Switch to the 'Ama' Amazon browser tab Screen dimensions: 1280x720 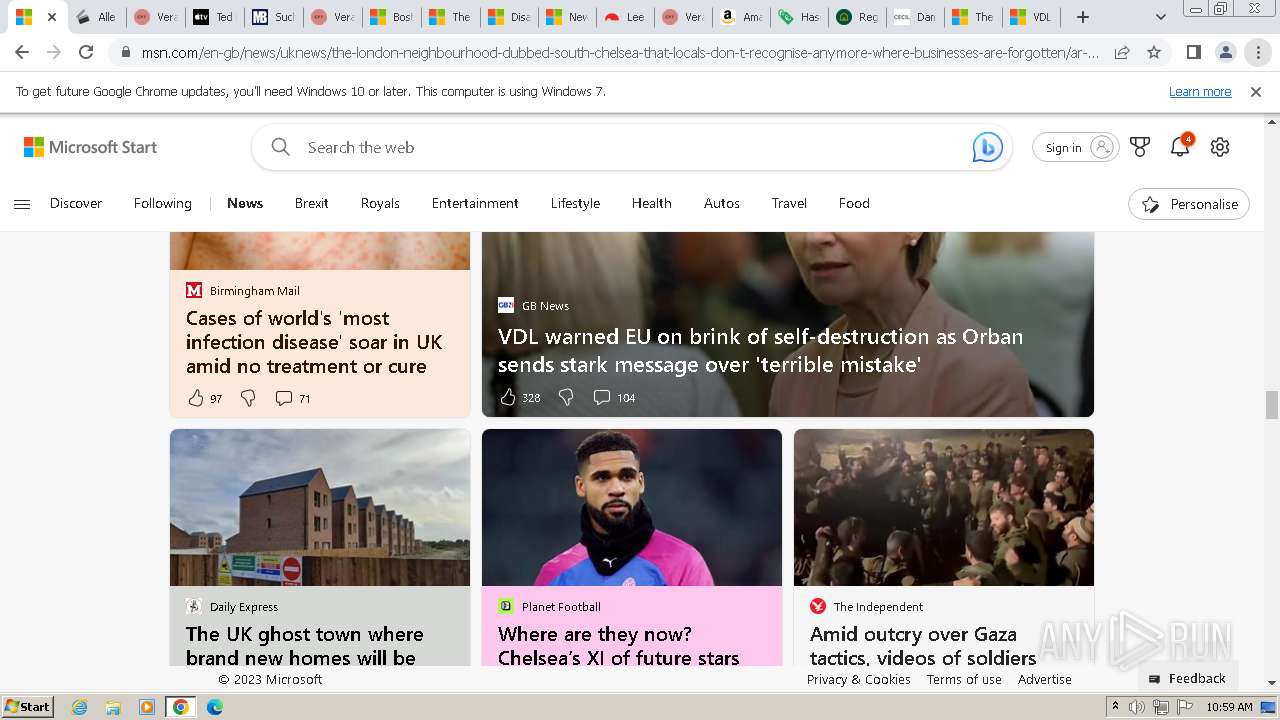[741, 17]
